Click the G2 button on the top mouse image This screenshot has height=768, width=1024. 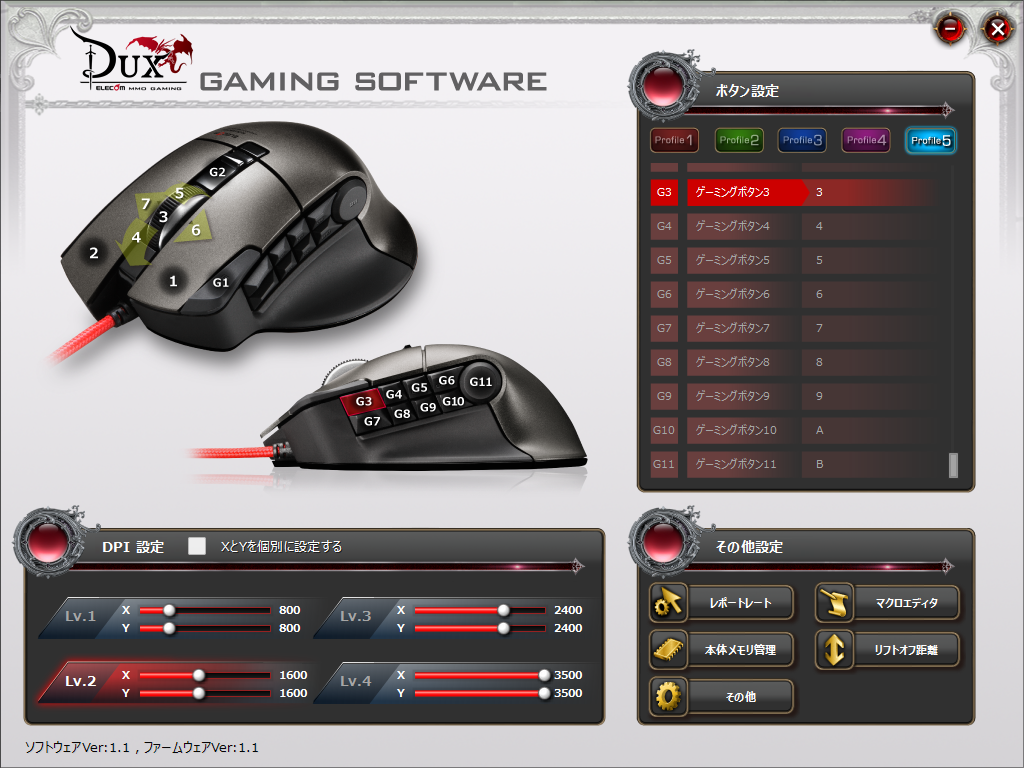tap(217, 172)
